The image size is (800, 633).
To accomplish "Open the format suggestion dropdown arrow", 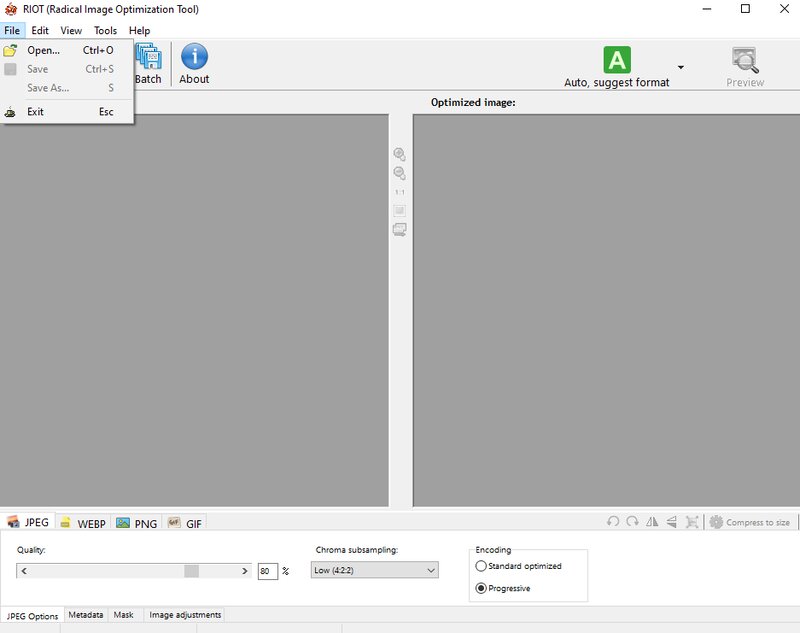I will tap(681, 67).
